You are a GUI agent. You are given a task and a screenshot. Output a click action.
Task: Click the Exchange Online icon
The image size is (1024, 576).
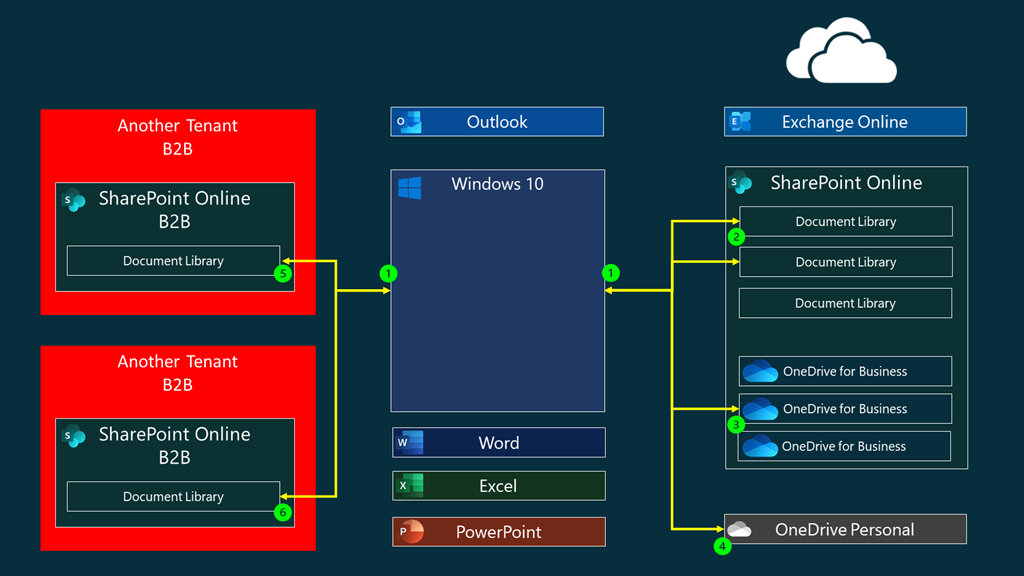(741, 122)
